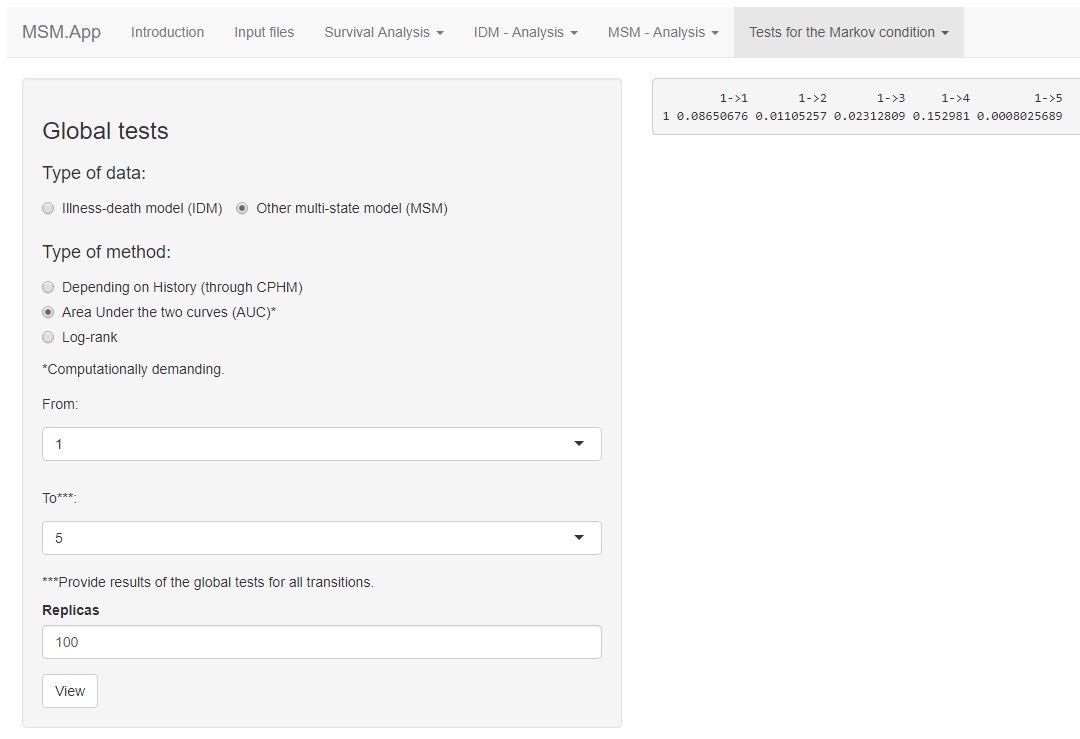The width and height of the screenshot is (1080, 739).
Task: Click the From dropdown arrow icon
Action: (x=579, y=444)
